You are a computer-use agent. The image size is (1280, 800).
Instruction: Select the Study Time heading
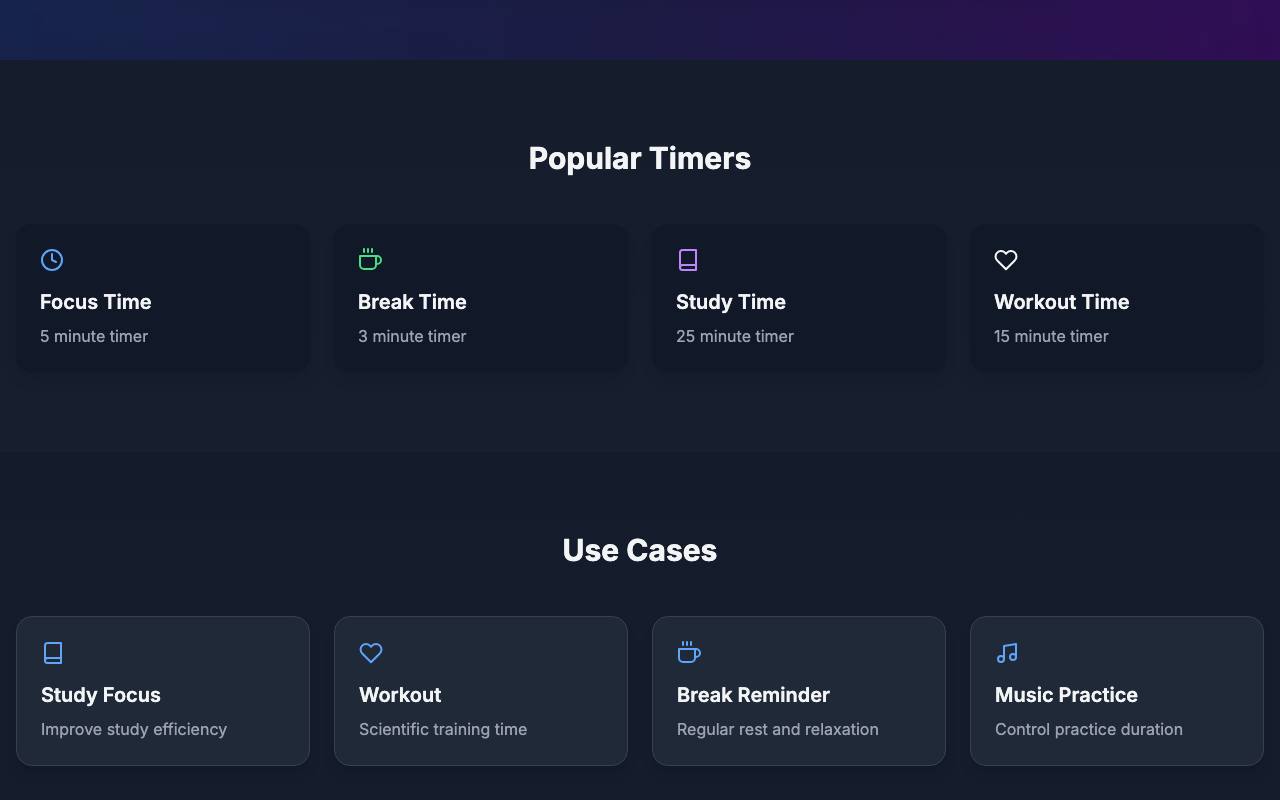click(731, 302)
